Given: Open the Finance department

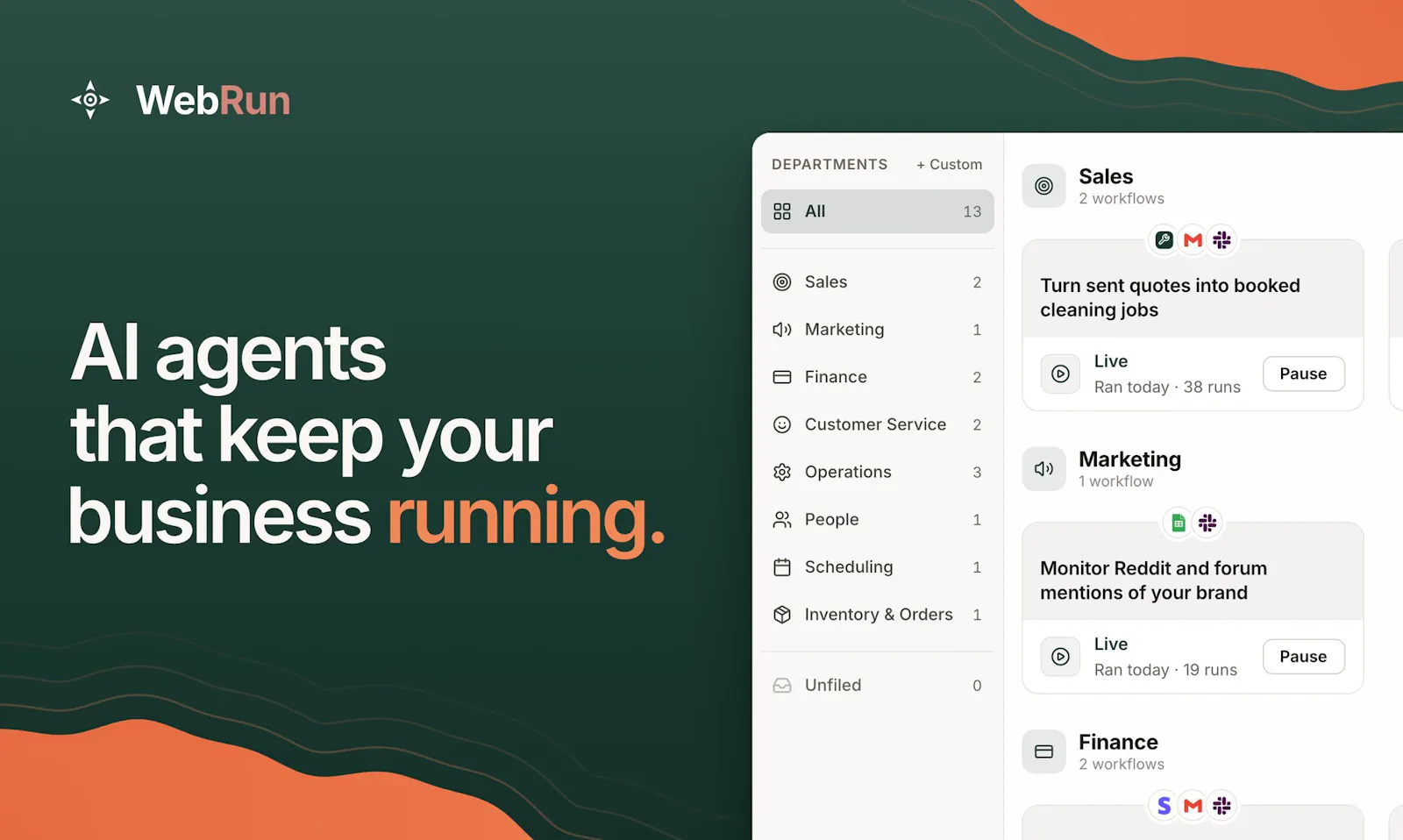Looking at the screenshot, I should (x=877, y=377).
